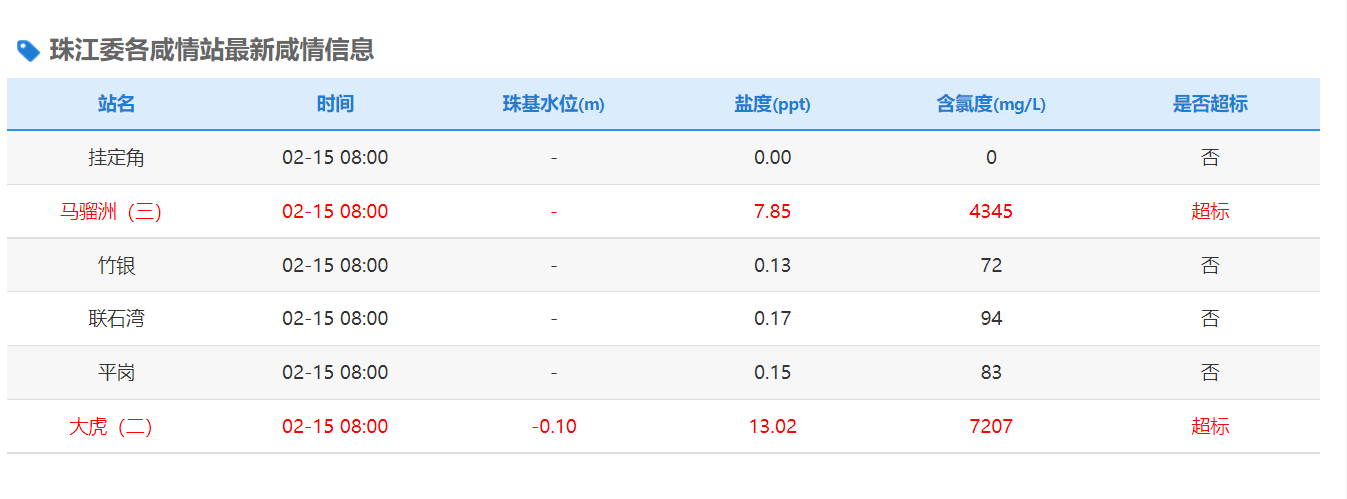The image size is (1347, 499).
Task: Select the 联石湾 station name
Action: coord(116,319)
